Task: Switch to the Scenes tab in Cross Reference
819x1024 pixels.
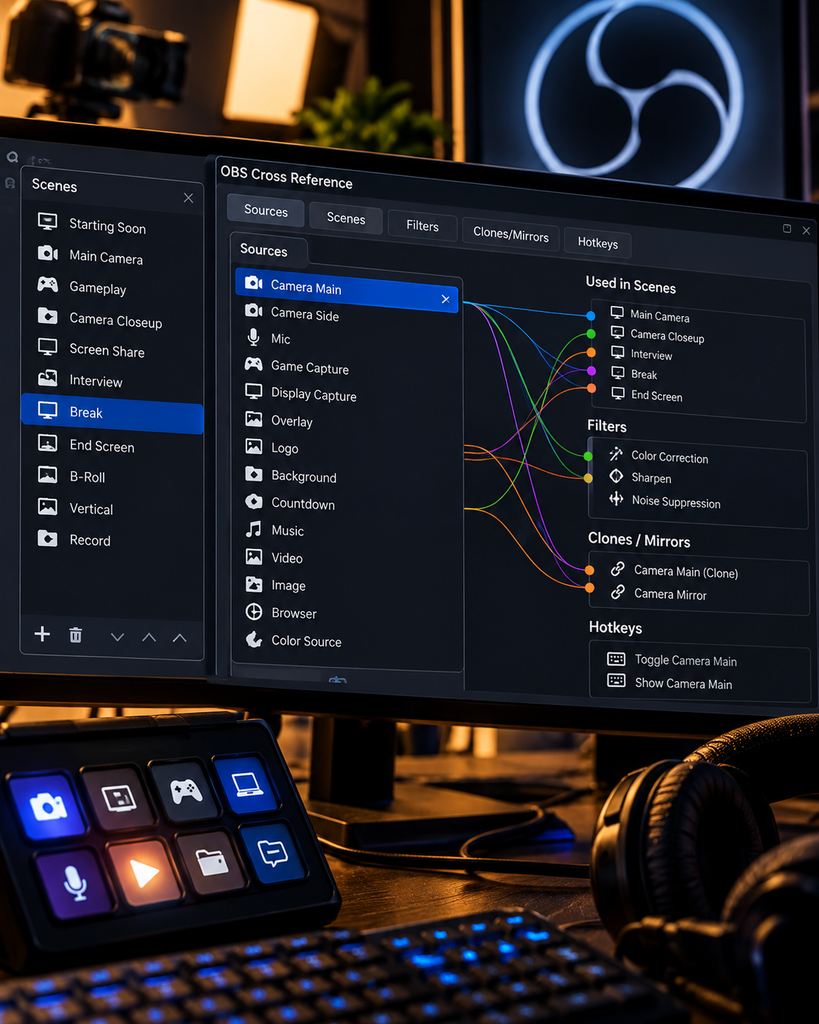Action: tap(345, 218)
